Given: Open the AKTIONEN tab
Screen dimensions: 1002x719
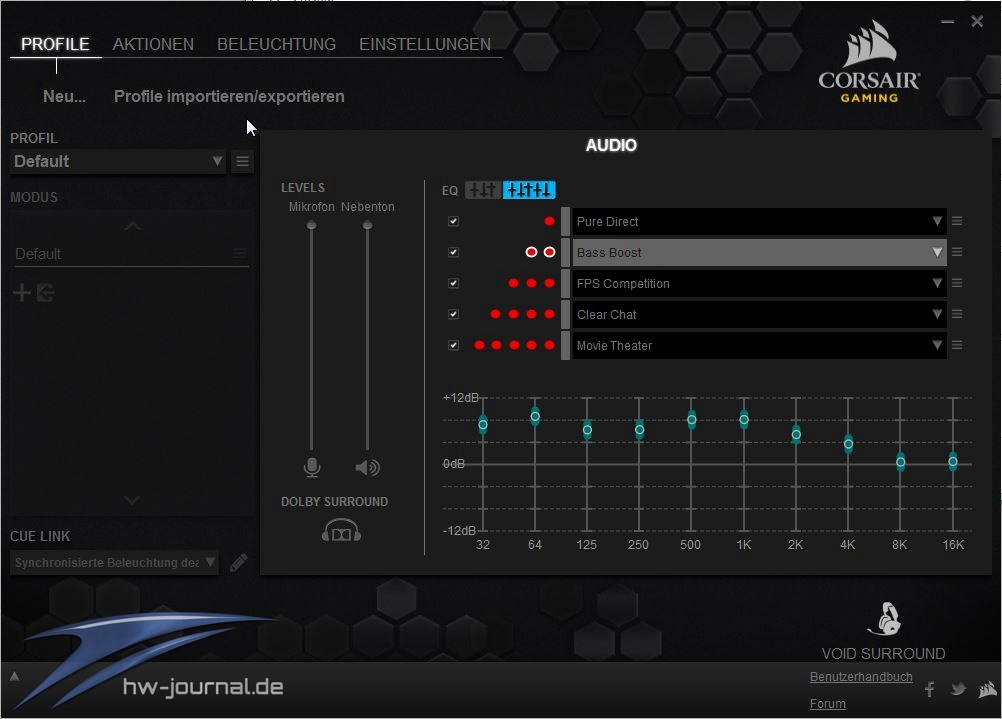Looking at the screenshot, I should 153,44.
